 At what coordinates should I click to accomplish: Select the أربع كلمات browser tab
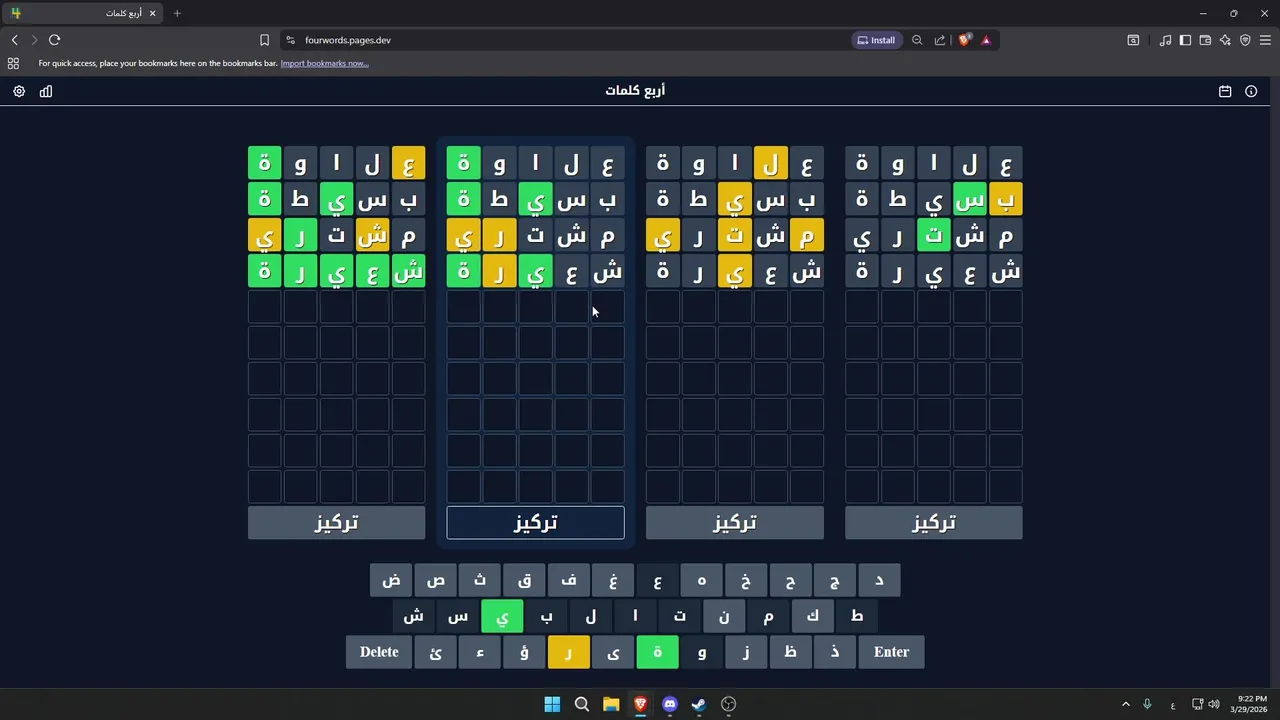click(x=84, y=13)
